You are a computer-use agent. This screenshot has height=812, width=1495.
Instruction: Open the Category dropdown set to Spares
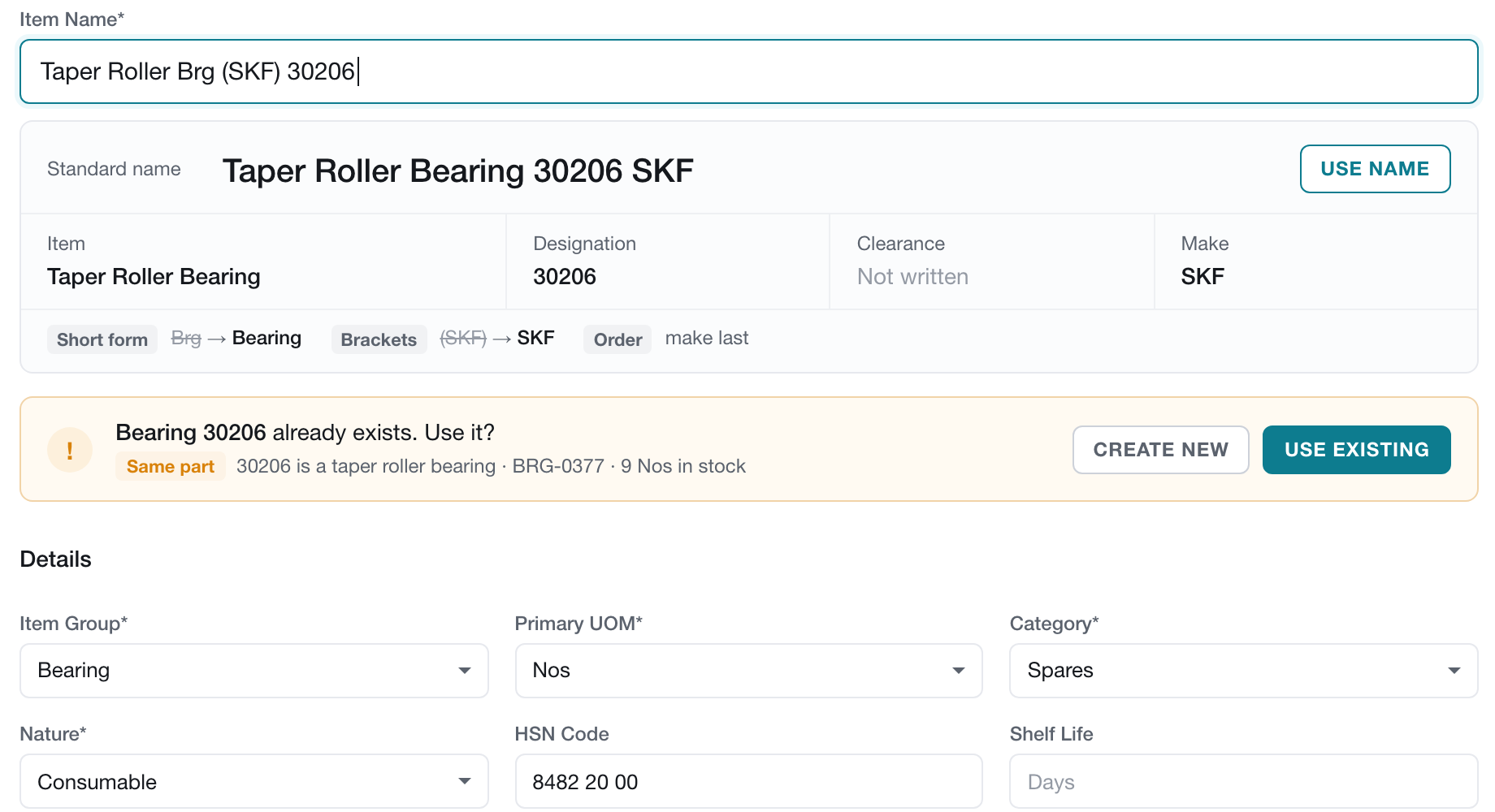pyautogui.click(x=1243, y=671)
